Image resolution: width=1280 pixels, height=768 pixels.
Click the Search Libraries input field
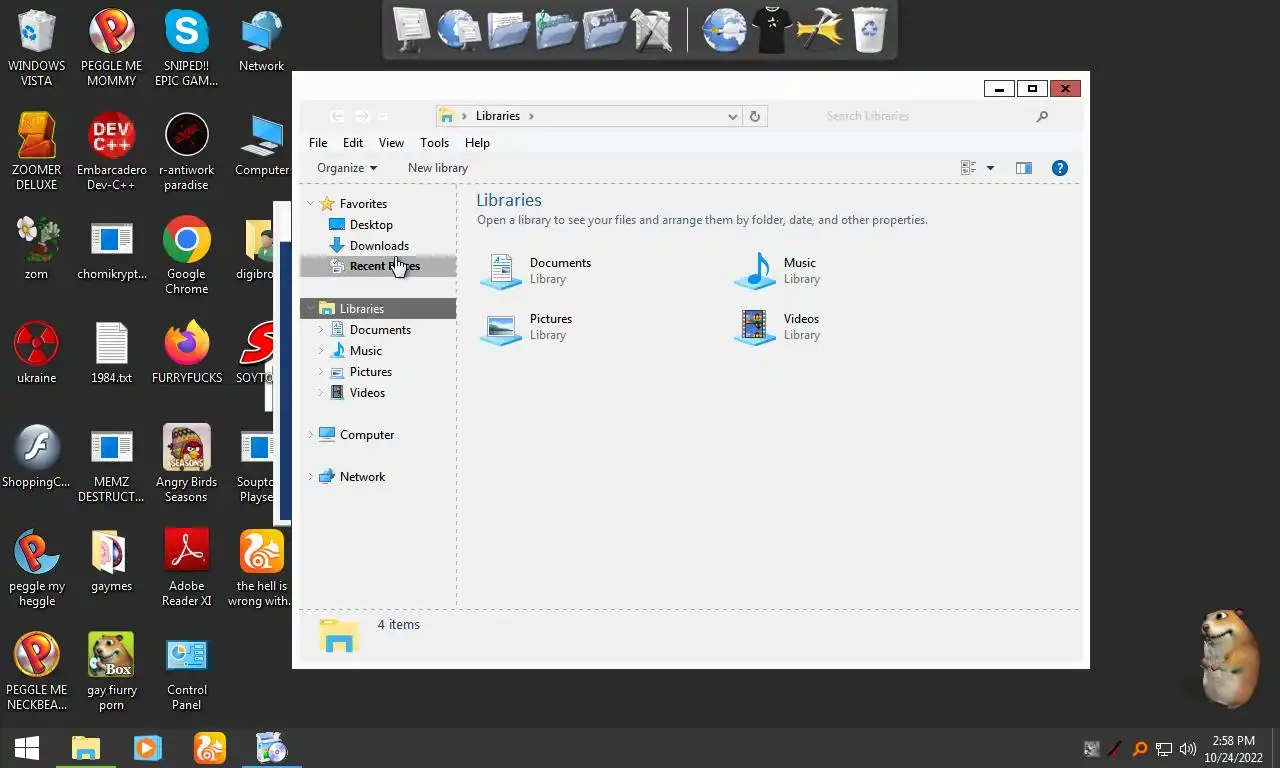tap(925, 116)
